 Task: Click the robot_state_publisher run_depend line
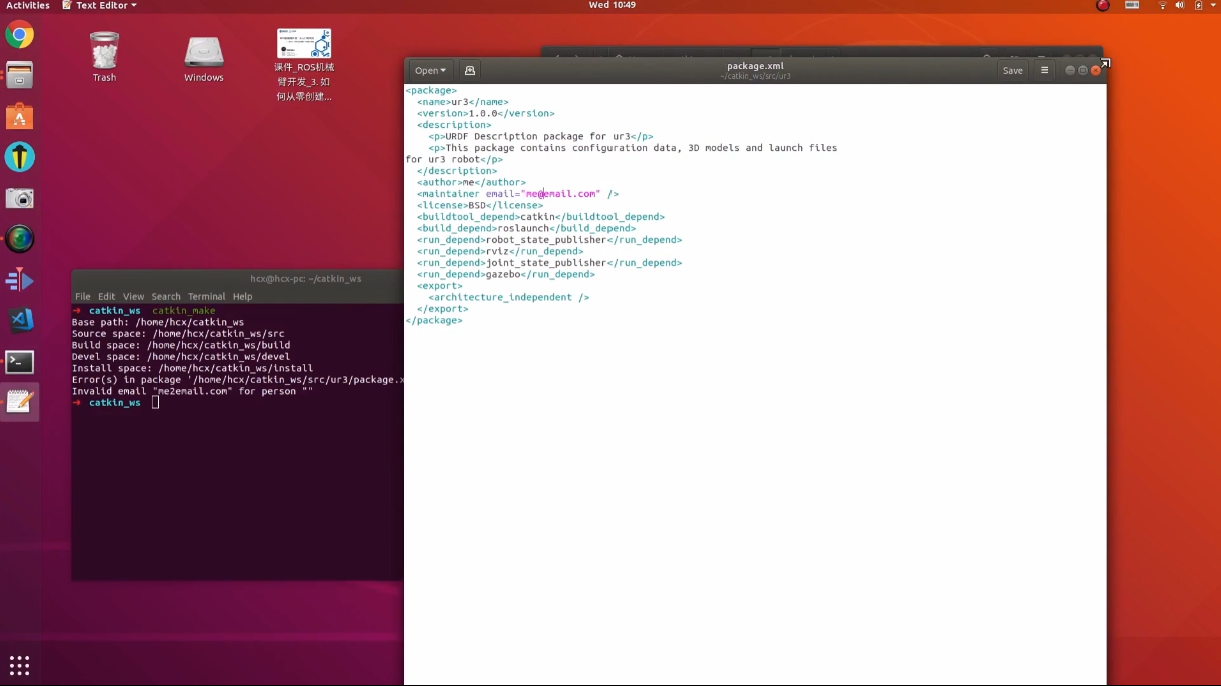[x=549, y=240]
